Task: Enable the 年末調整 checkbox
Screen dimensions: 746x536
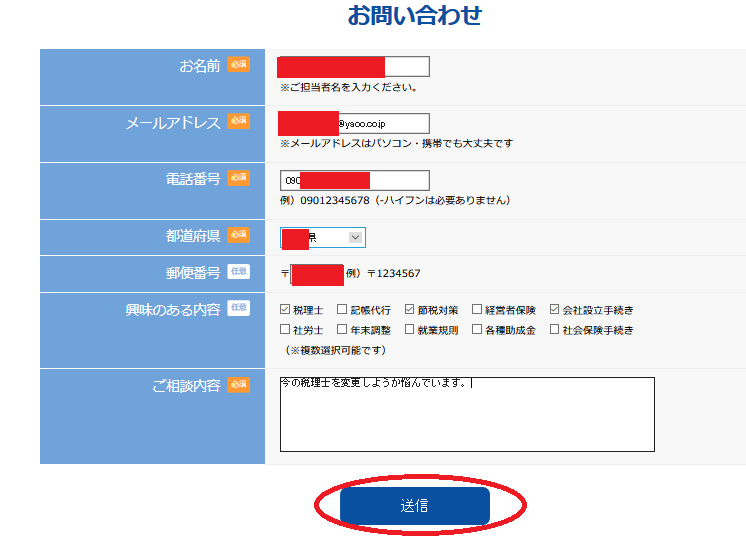Action: coord(342,329)
